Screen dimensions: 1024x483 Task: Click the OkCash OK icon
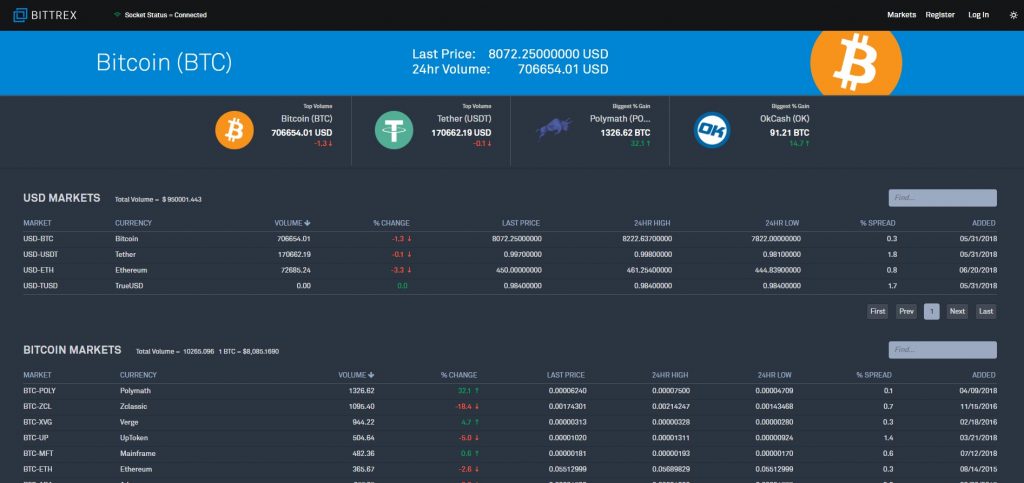(712, 130)
